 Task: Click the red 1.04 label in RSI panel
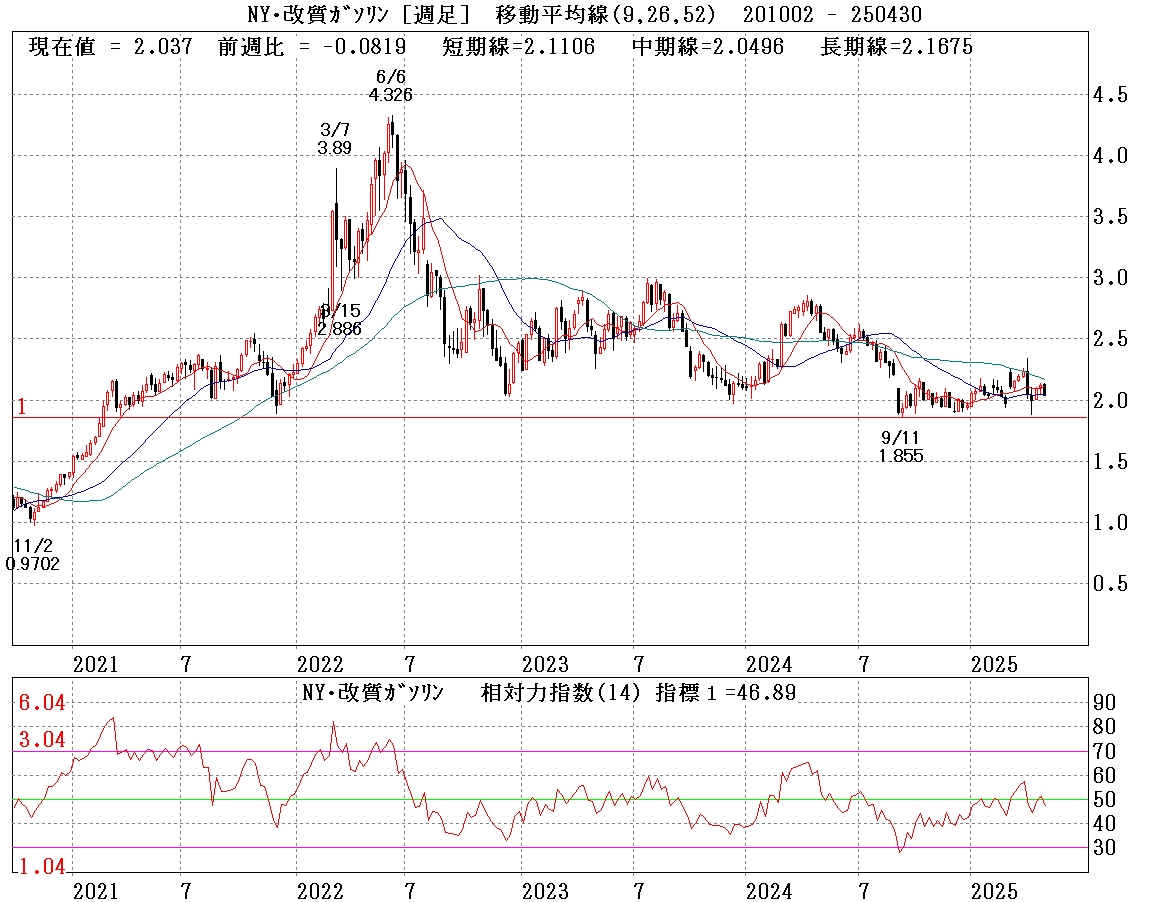42,868
